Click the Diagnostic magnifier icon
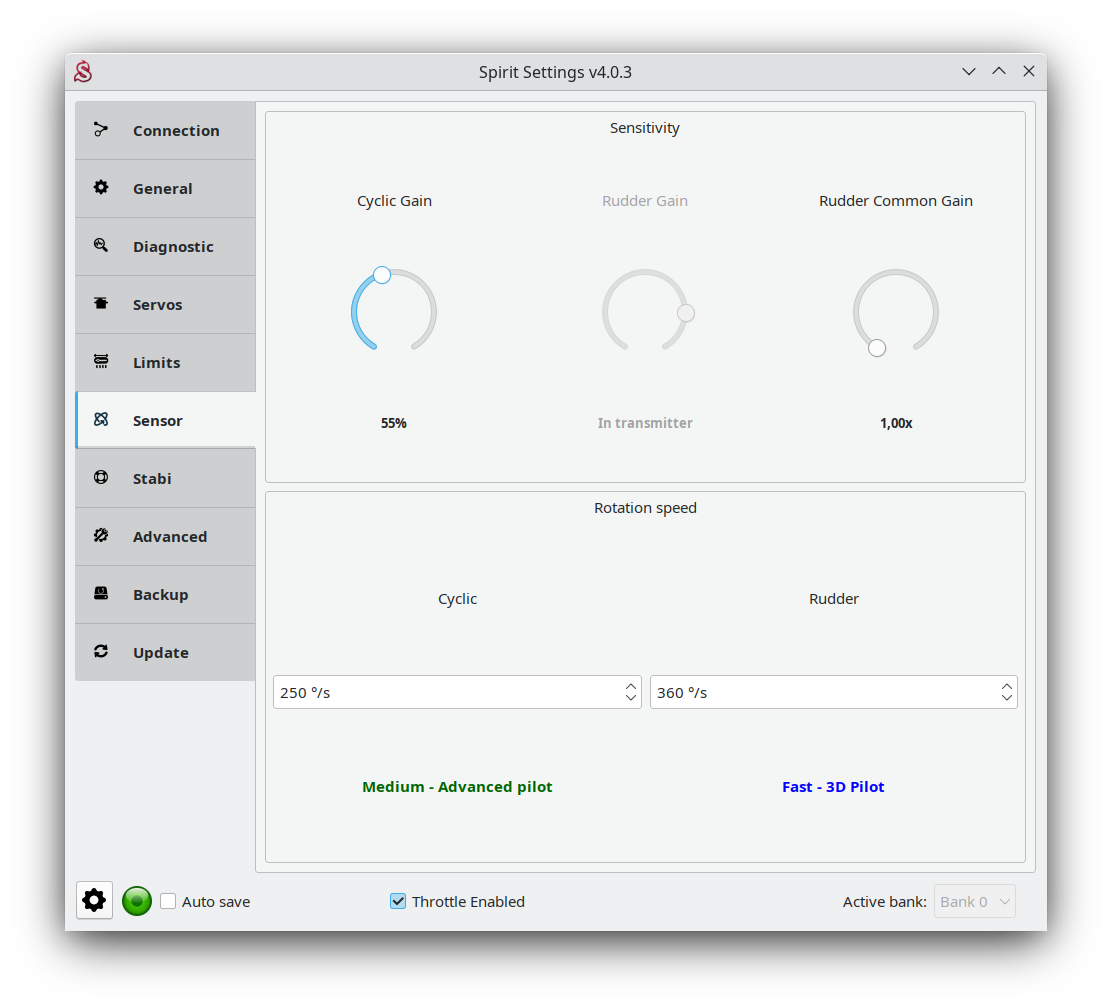Viewport: 1112px width, 1008px height. pos(100,246)
